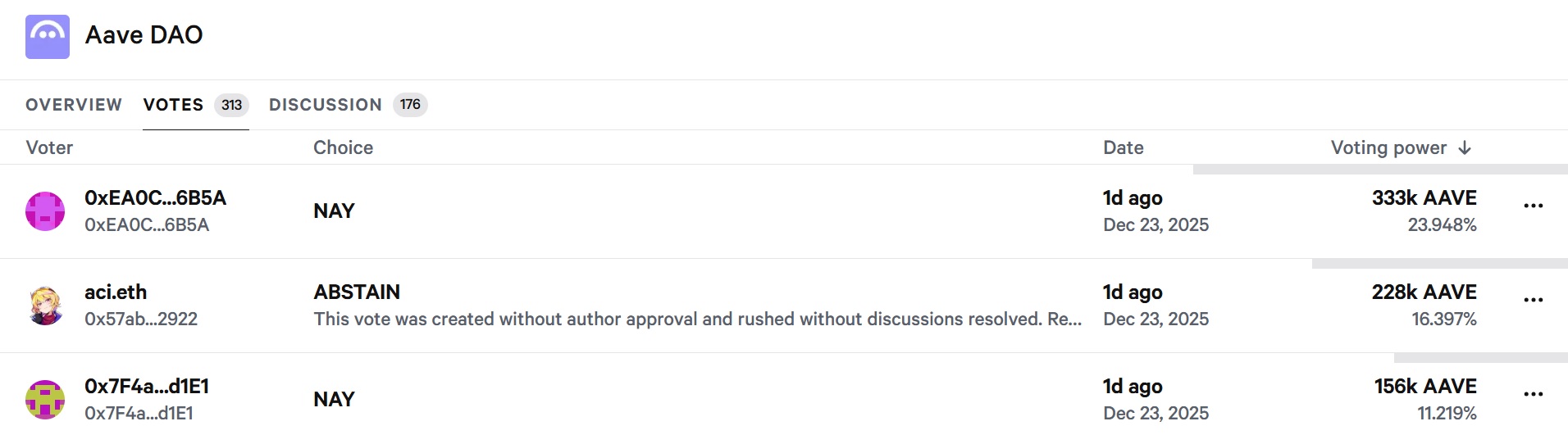
Task: Click the Aave DAO ghost logo
Action: (48, 37)
